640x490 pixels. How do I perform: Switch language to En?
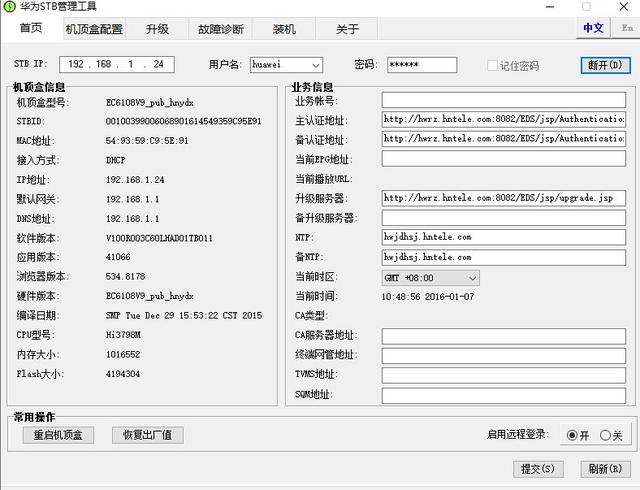pyautogui.click(x=626, y=28)
